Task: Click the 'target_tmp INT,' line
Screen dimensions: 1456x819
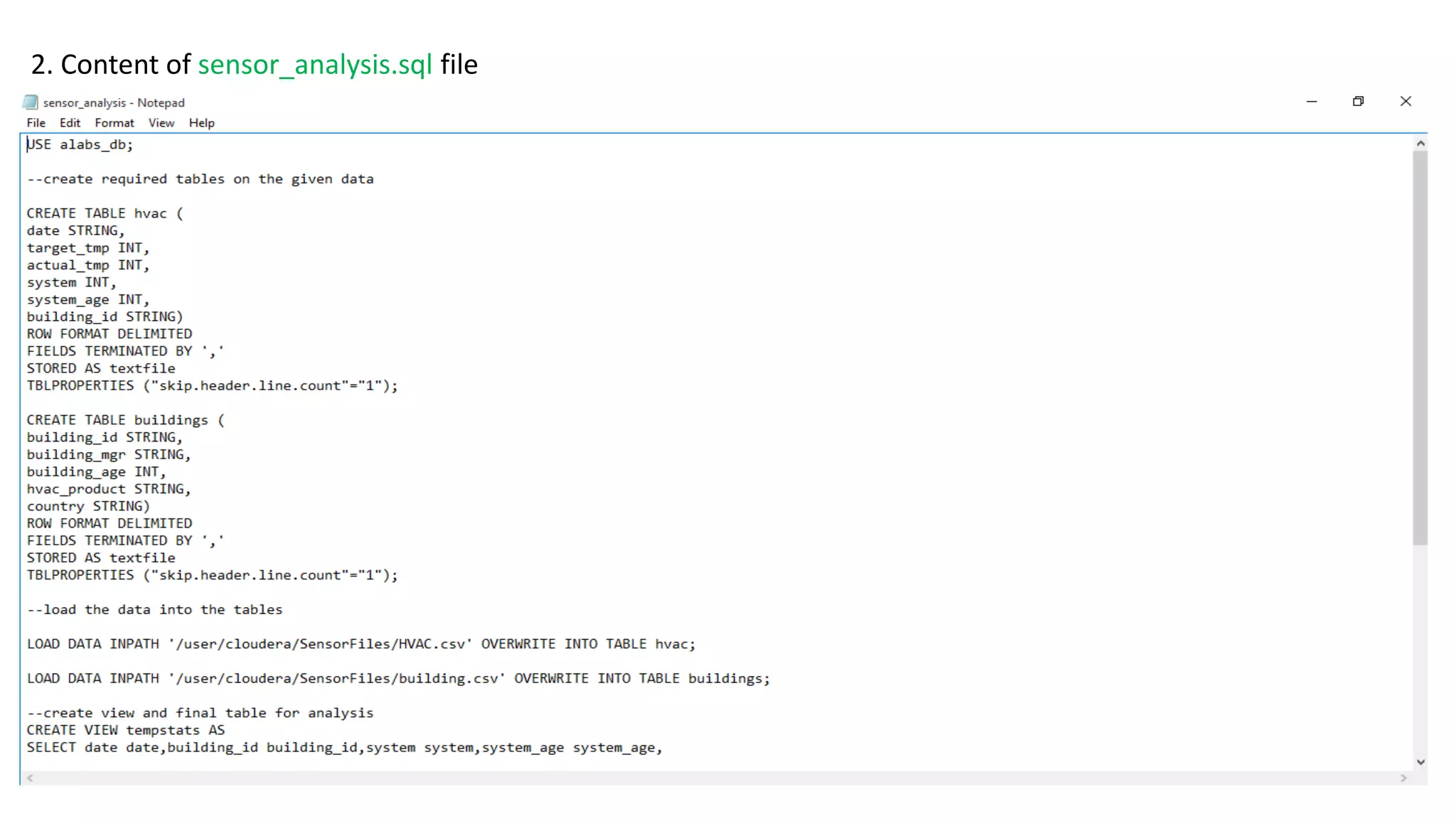Action: point(88,248)
